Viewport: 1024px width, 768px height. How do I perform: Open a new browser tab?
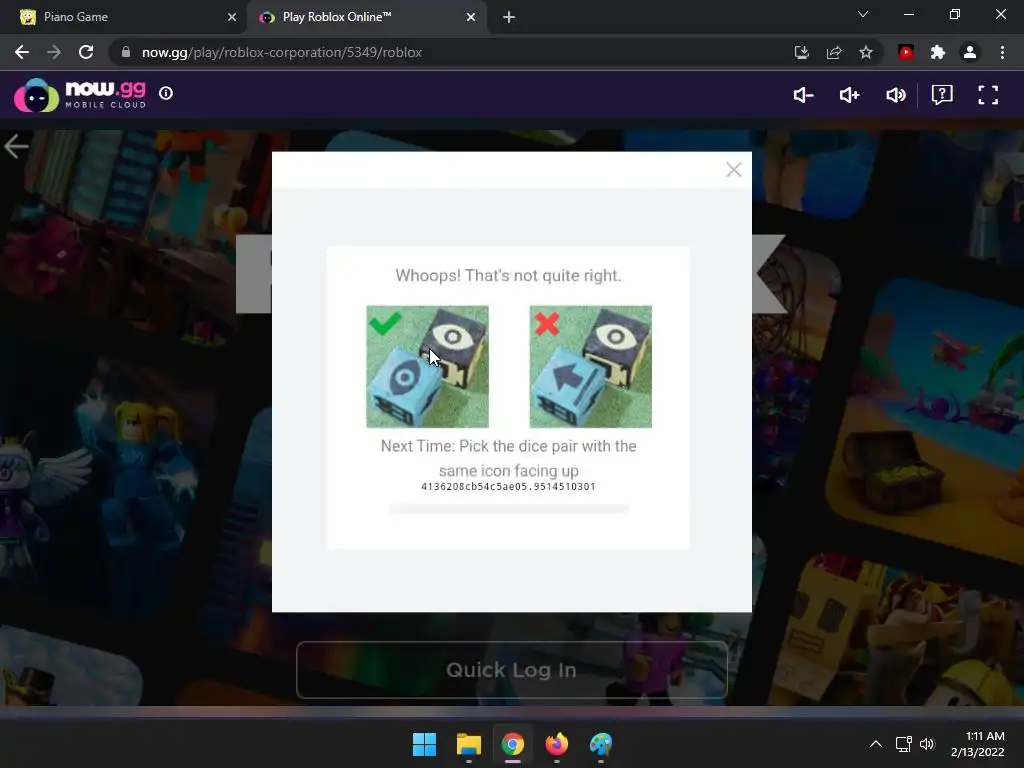click(x=509, y=17)
